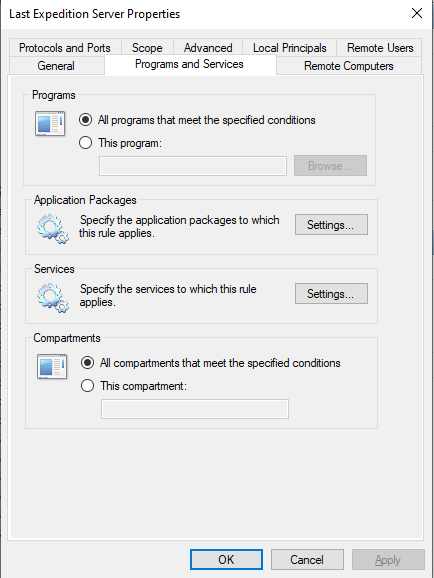Open Services Settings button

[331, 293]
